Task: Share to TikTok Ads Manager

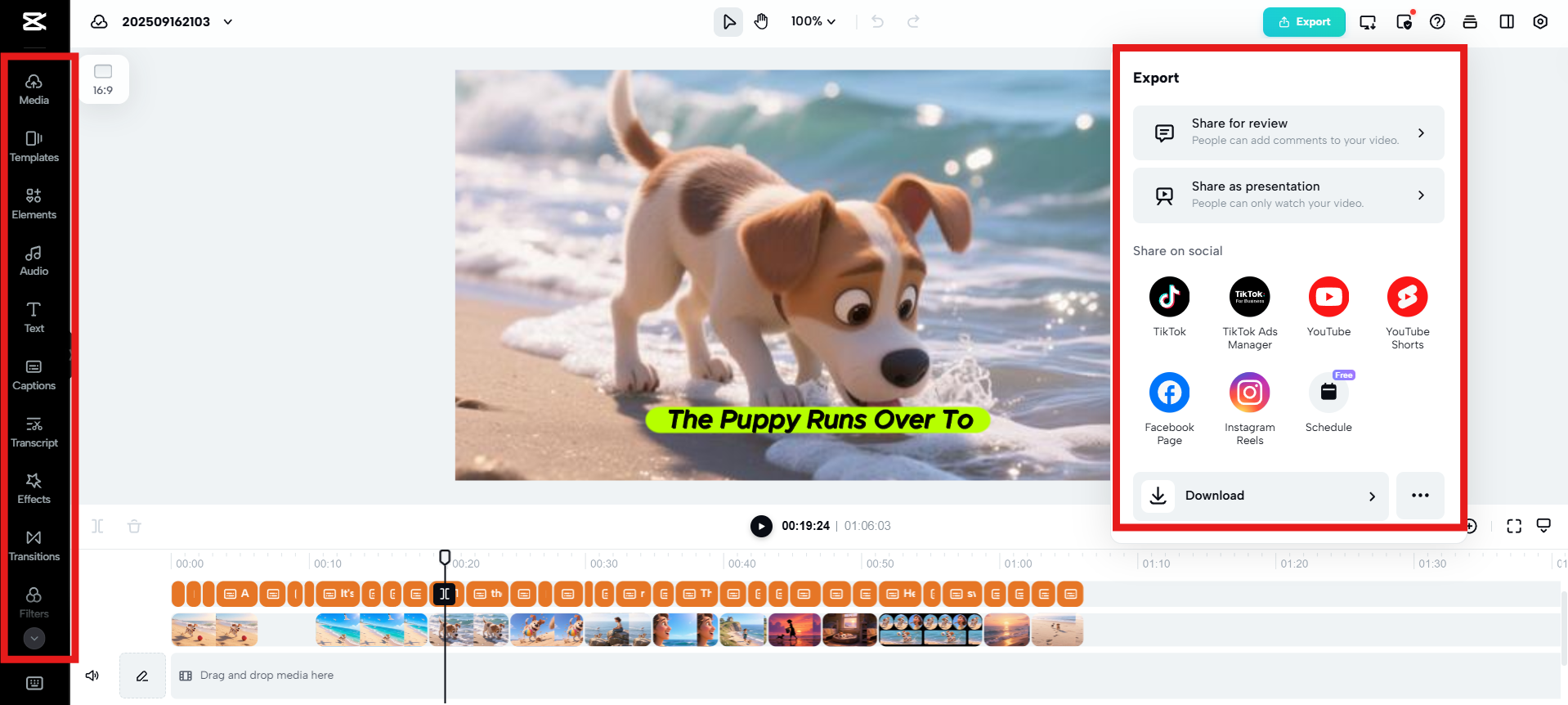Action: pos(1250,313)
